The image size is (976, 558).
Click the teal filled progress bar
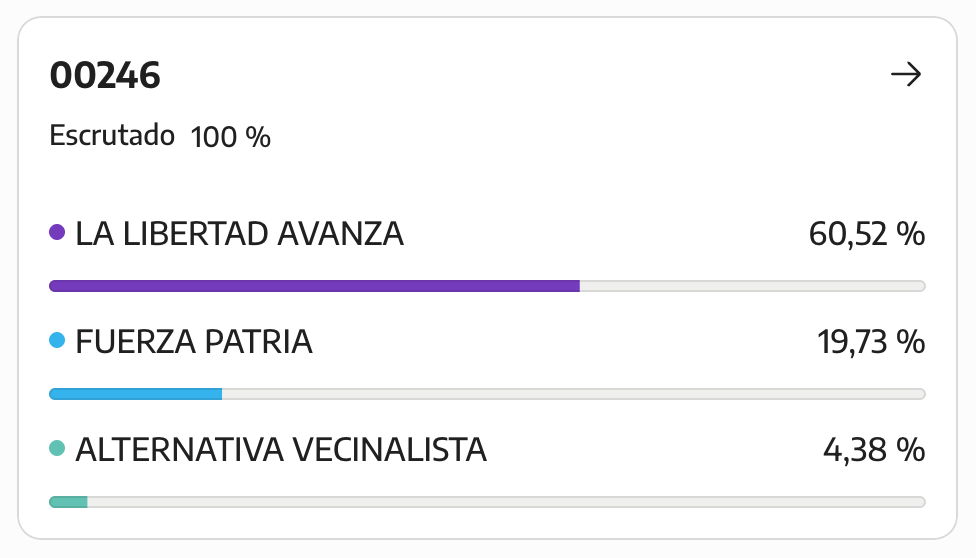pos(68,502)
